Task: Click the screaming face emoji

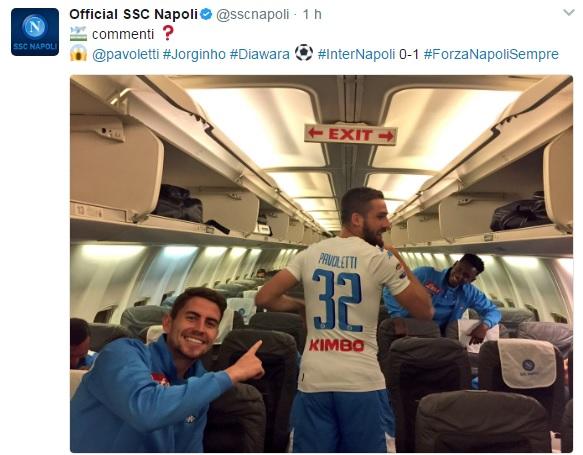Action: [x=78, y=53]
